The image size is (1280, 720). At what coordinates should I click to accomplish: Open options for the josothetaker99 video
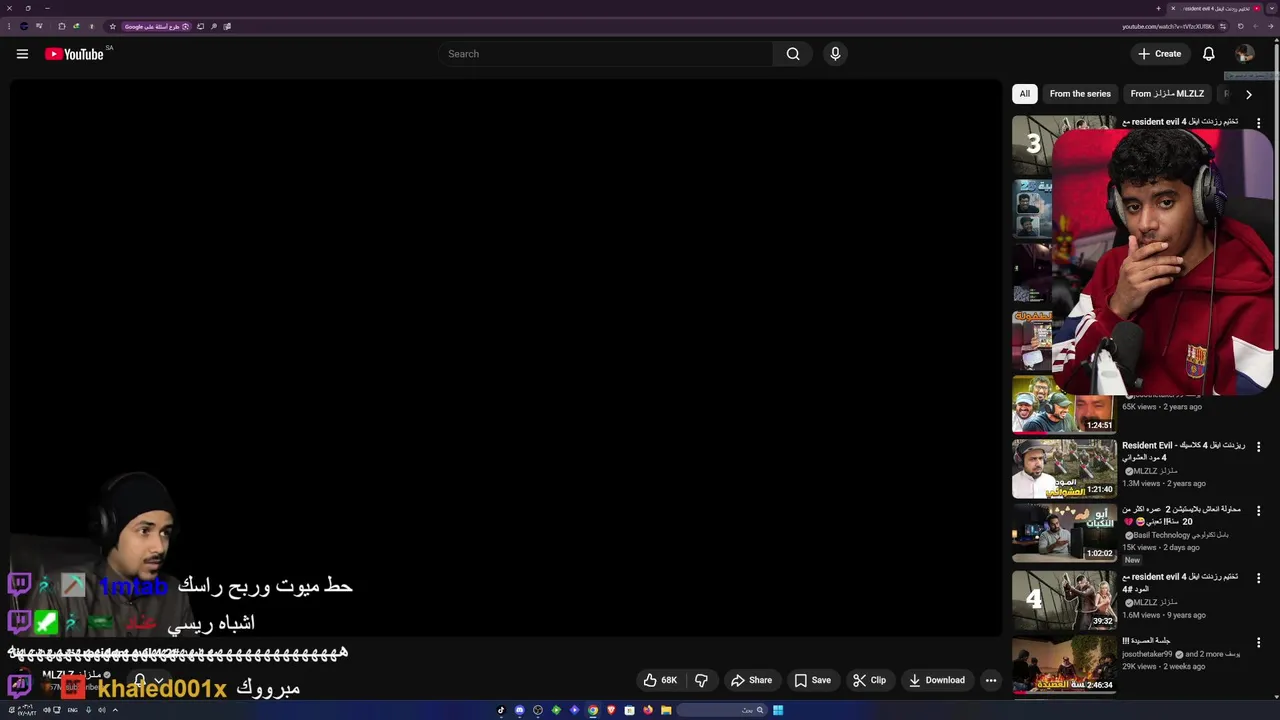[1258, 643]
